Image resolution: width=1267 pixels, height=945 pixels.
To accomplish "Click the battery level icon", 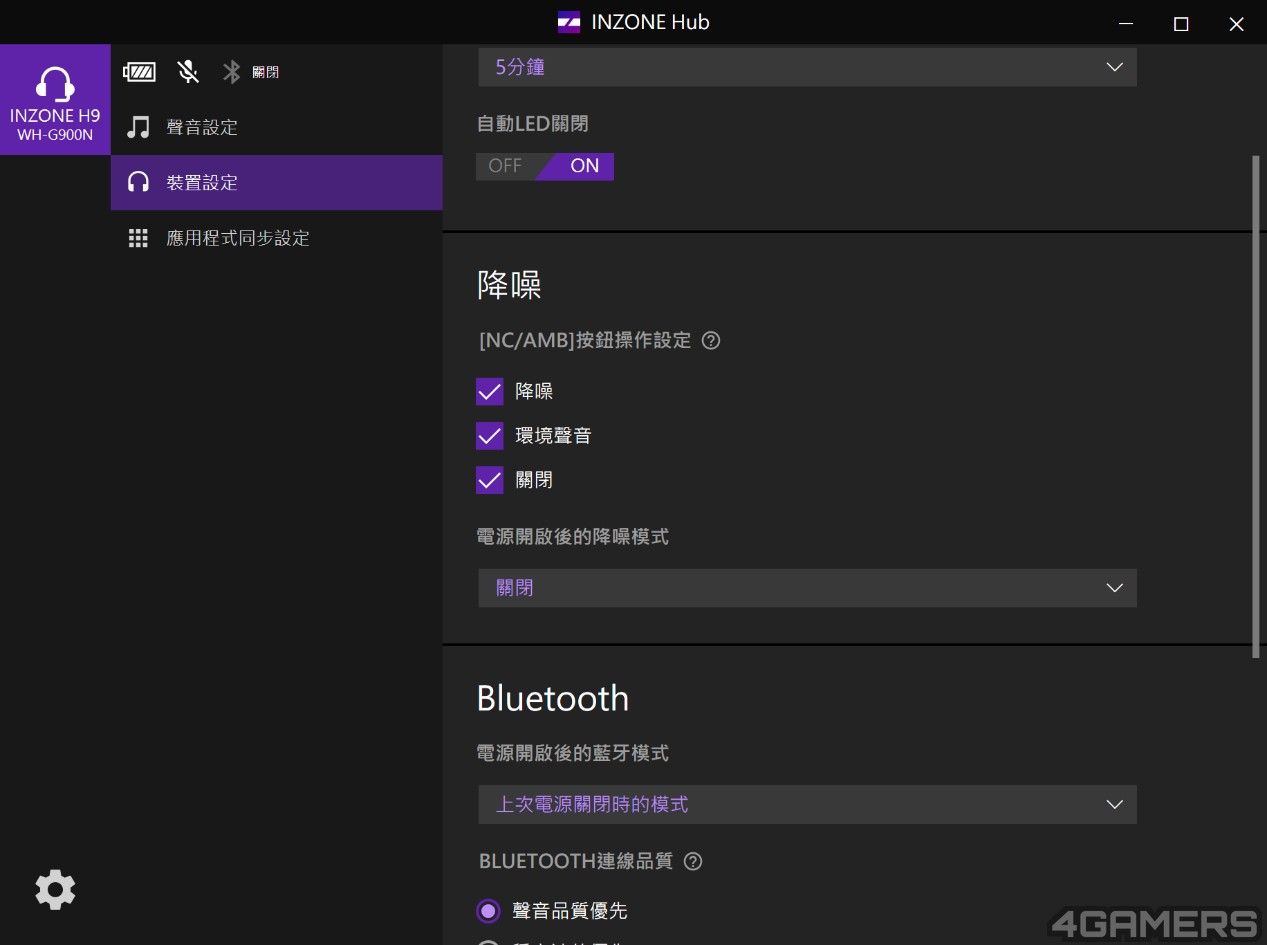I will (x=139, y=72).
